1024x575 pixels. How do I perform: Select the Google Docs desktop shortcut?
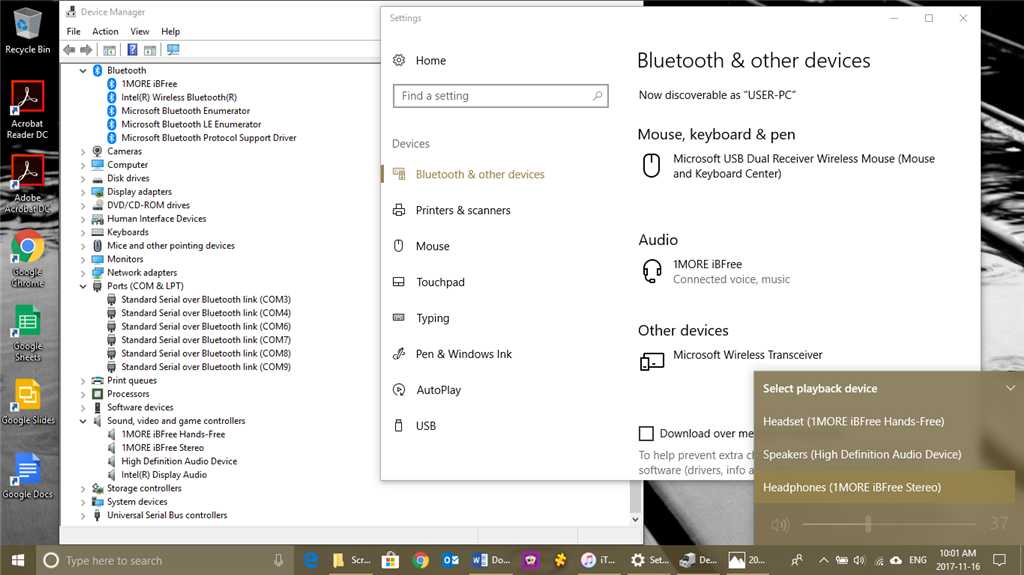click(27, 476)
